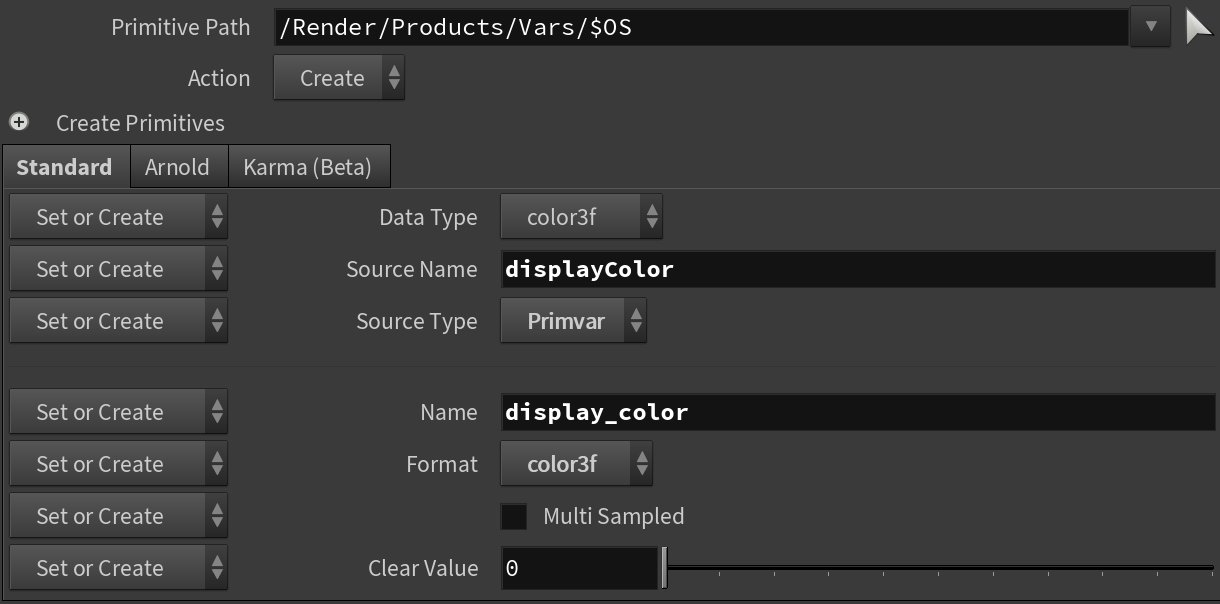This screenshot has height=604, width=1220.
Task: Open the Data Type color3f dropdown
Action: pyautogui.click(x=580, y=217)
